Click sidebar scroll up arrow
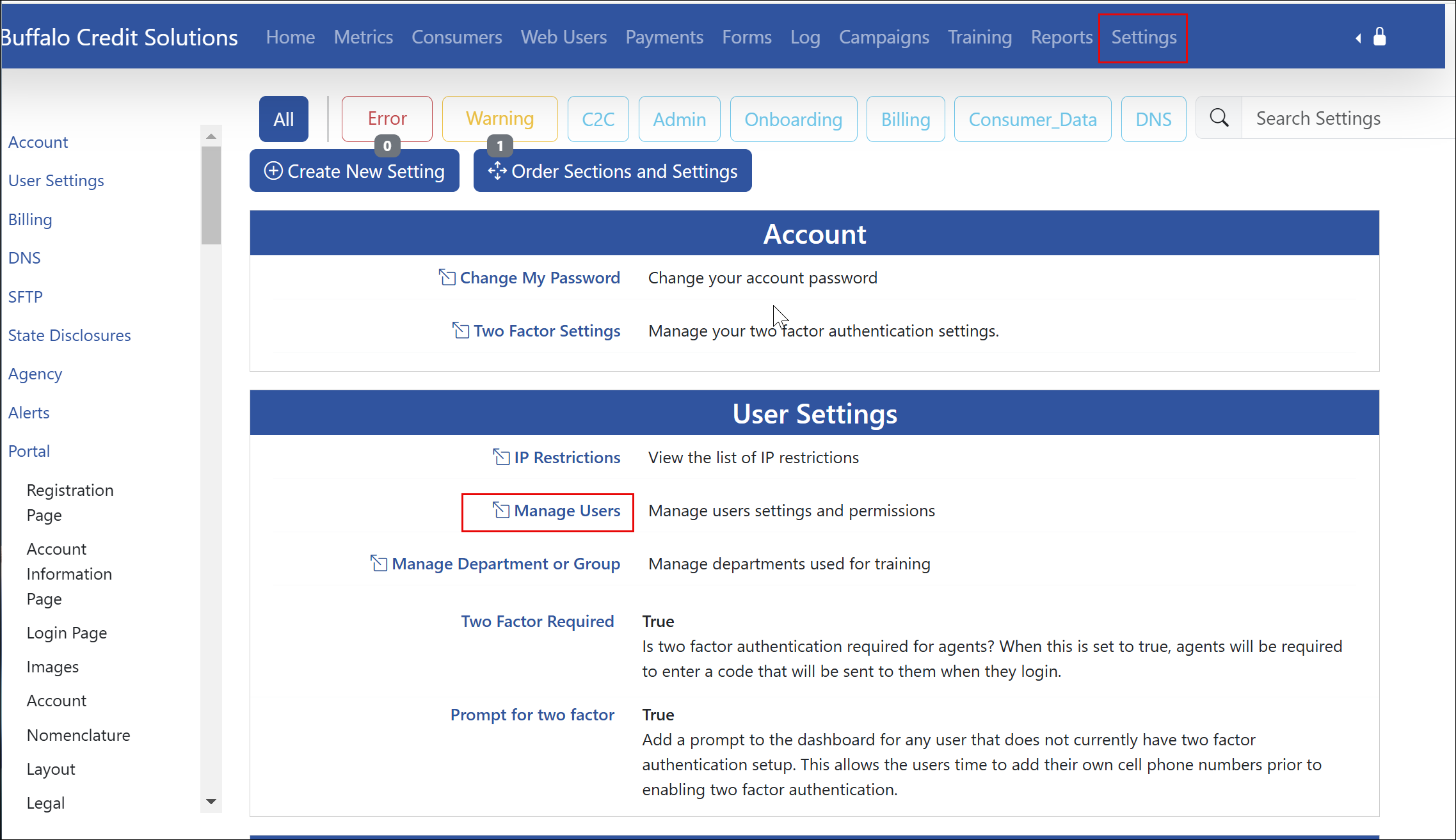Screen dimensions: 1456x840 211,136
